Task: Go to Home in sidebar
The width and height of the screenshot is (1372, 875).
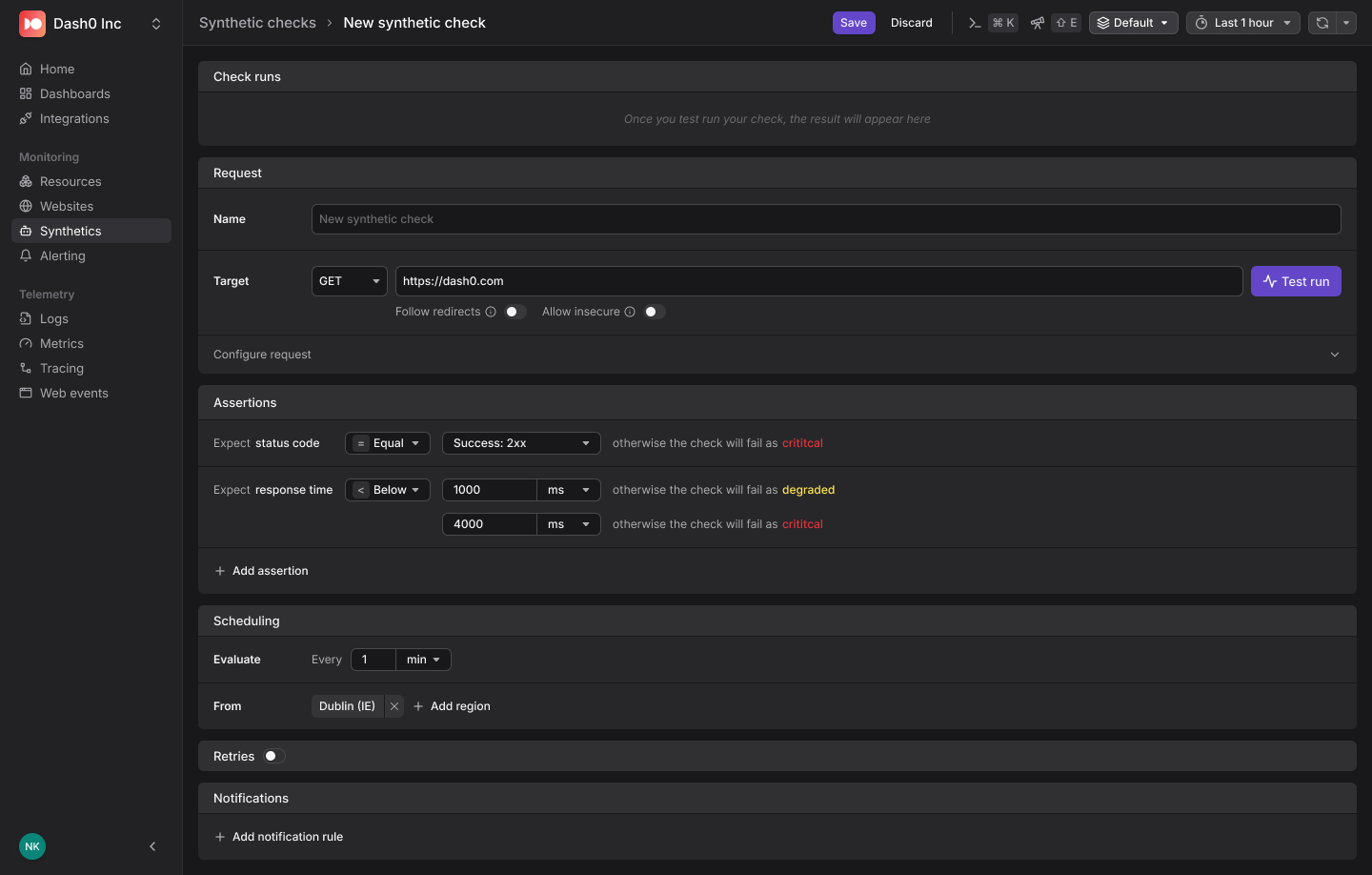Action: pyautogui.click(x=91, y=69)
